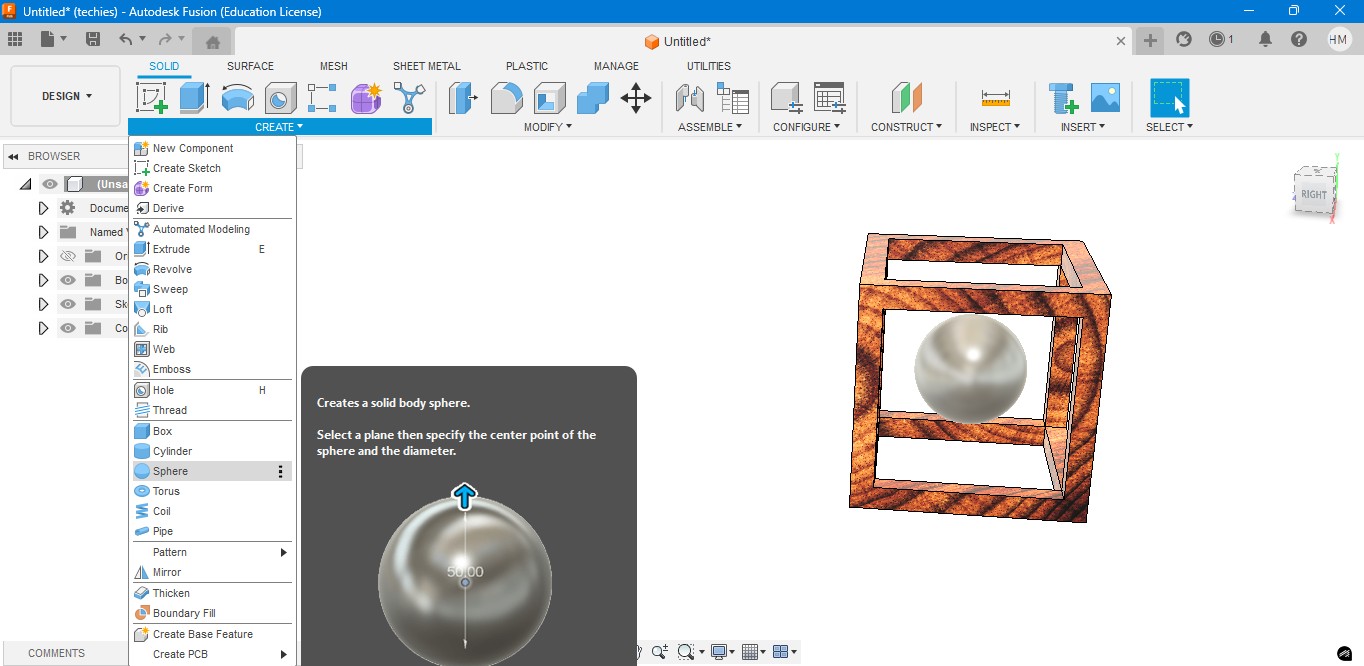Open the Modify dropdown menu

click(x=548, y=127)
